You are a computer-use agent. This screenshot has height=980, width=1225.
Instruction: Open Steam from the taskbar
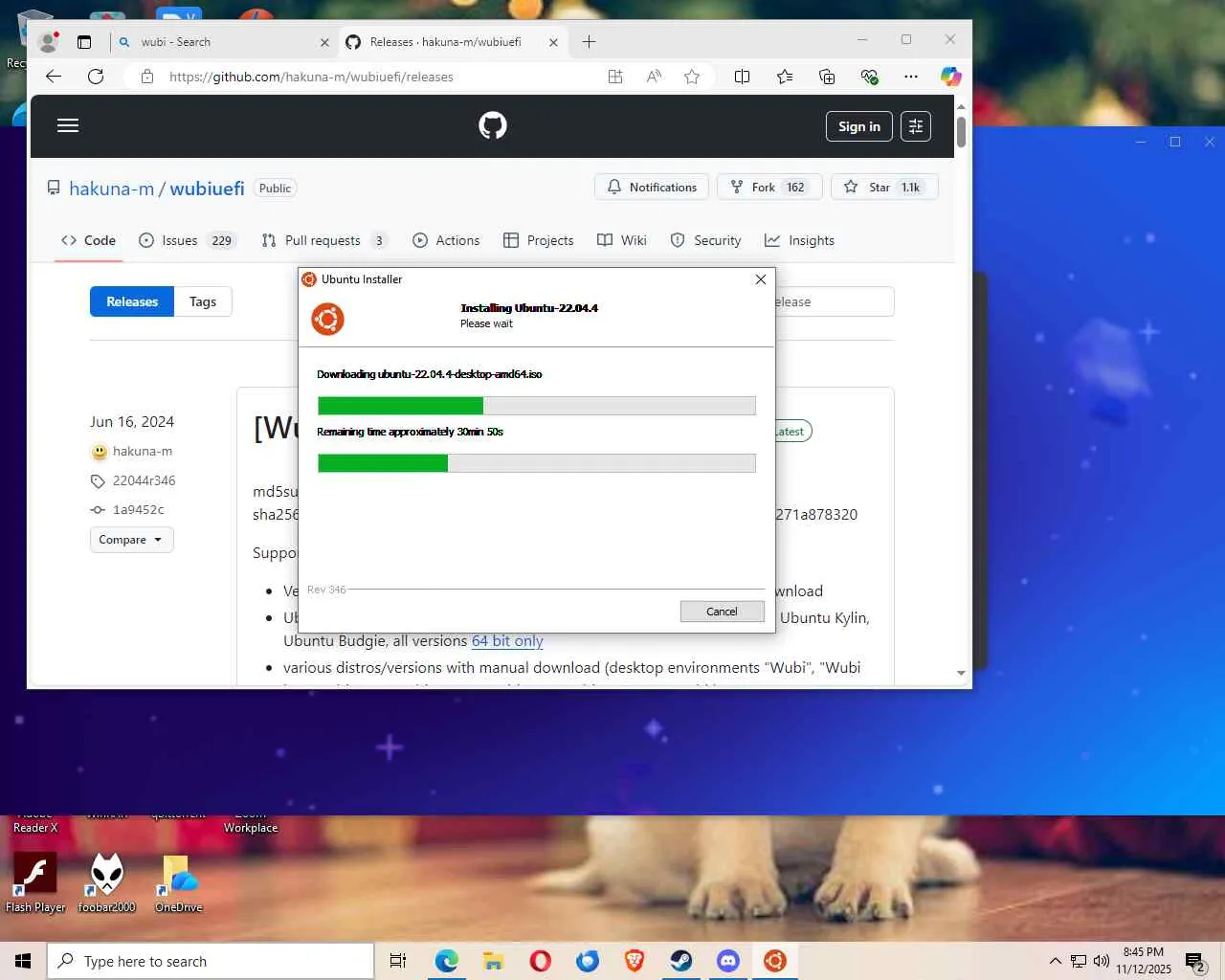(x=681, y=961)
